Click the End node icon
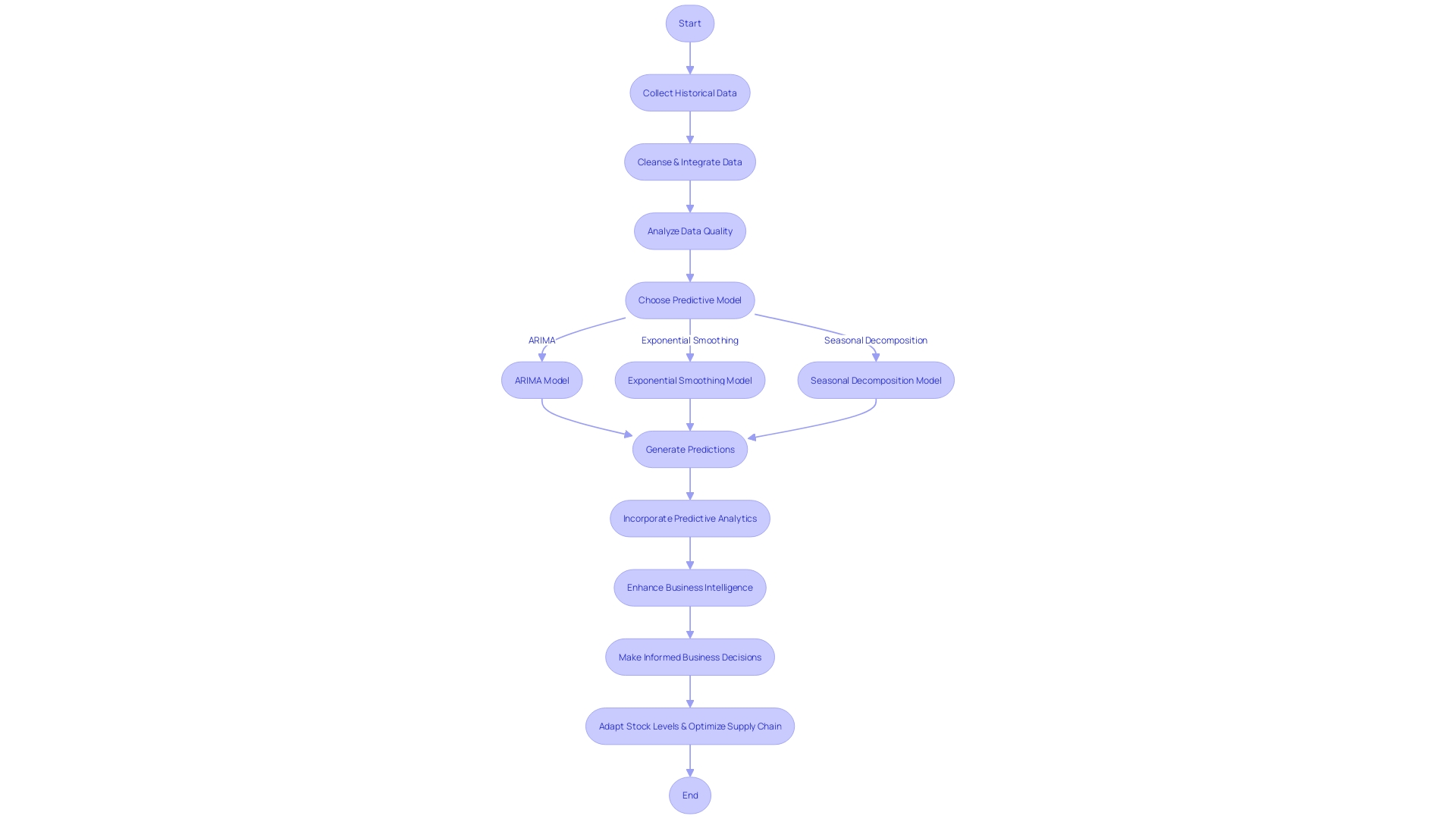The width and height of the screenshot is (1456, 819). (x=690, y=795)
